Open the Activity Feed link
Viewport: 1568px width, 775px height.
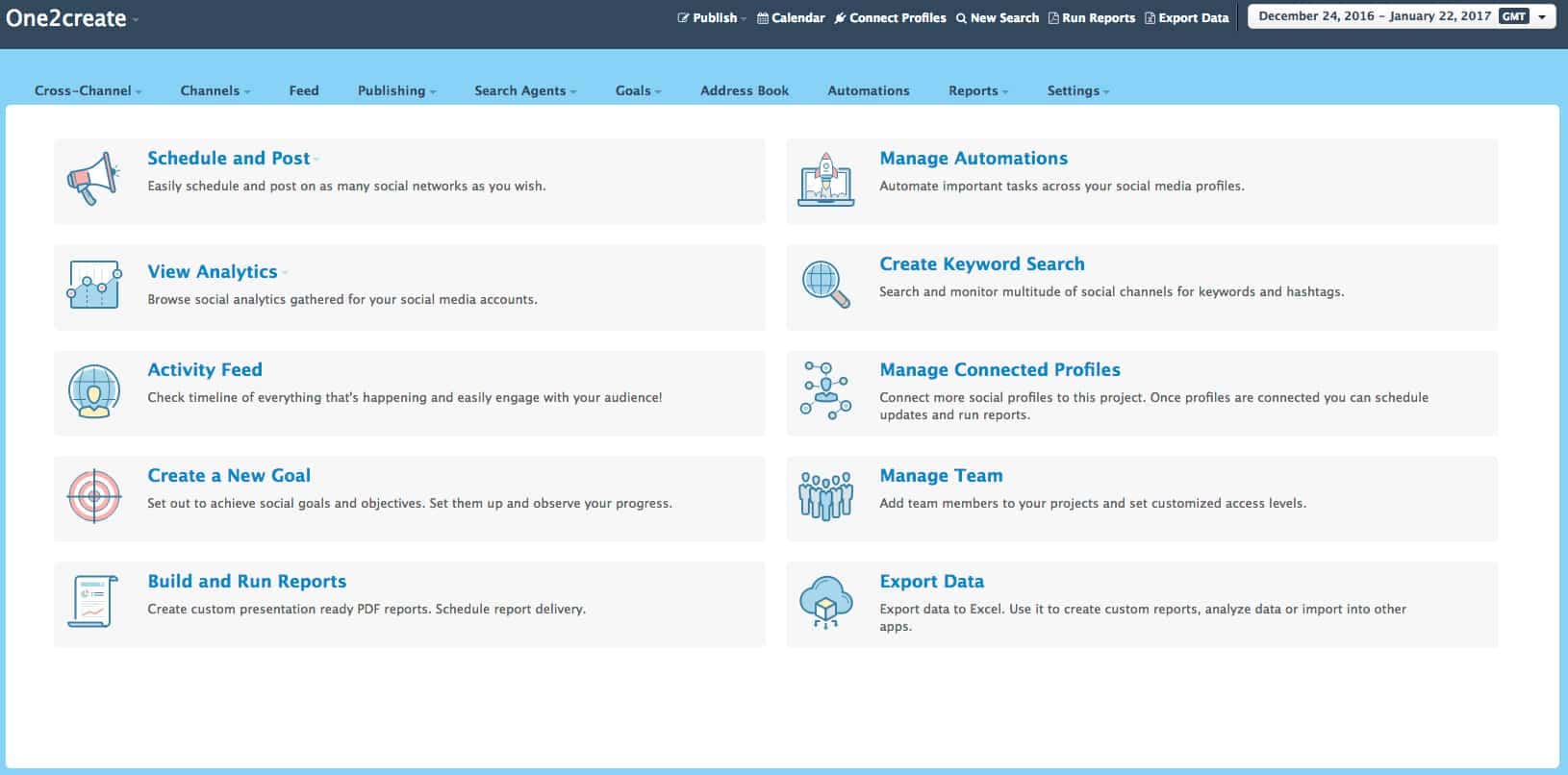point(205,369)
